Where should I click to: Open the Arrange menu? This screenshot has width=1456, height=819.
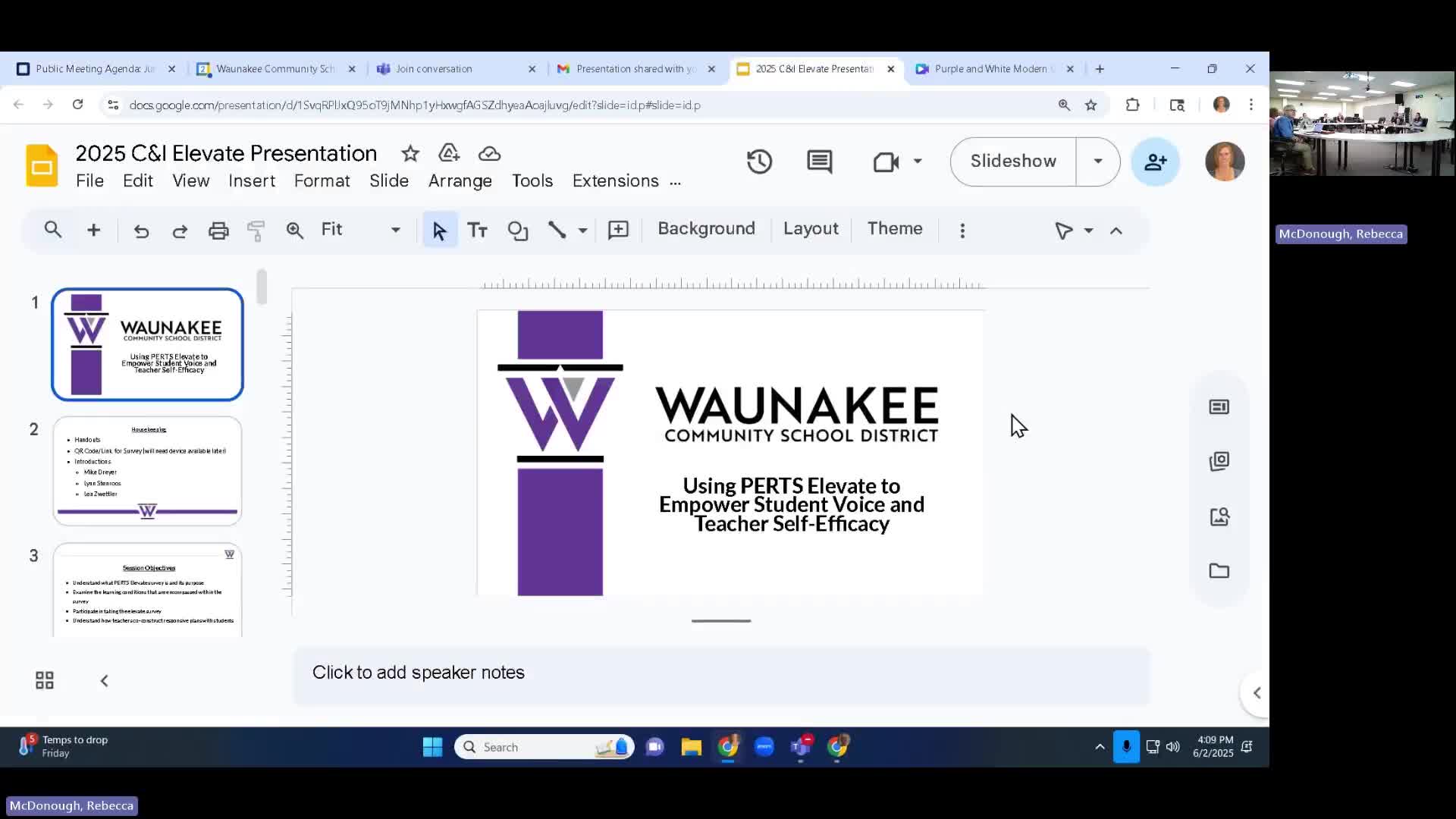tap(460, 181)
